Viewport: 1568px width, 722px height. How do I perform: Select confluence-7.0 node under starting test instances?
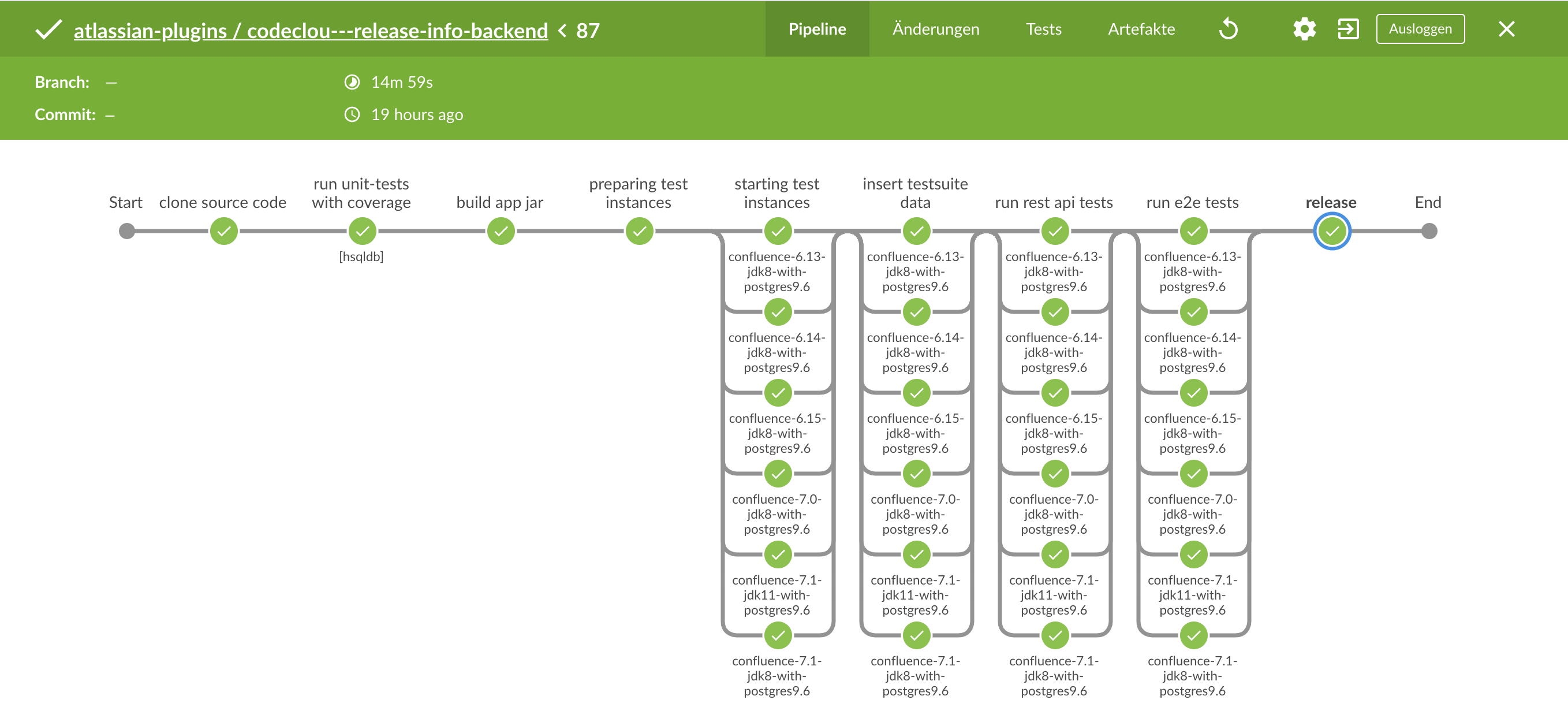(778, 474)
